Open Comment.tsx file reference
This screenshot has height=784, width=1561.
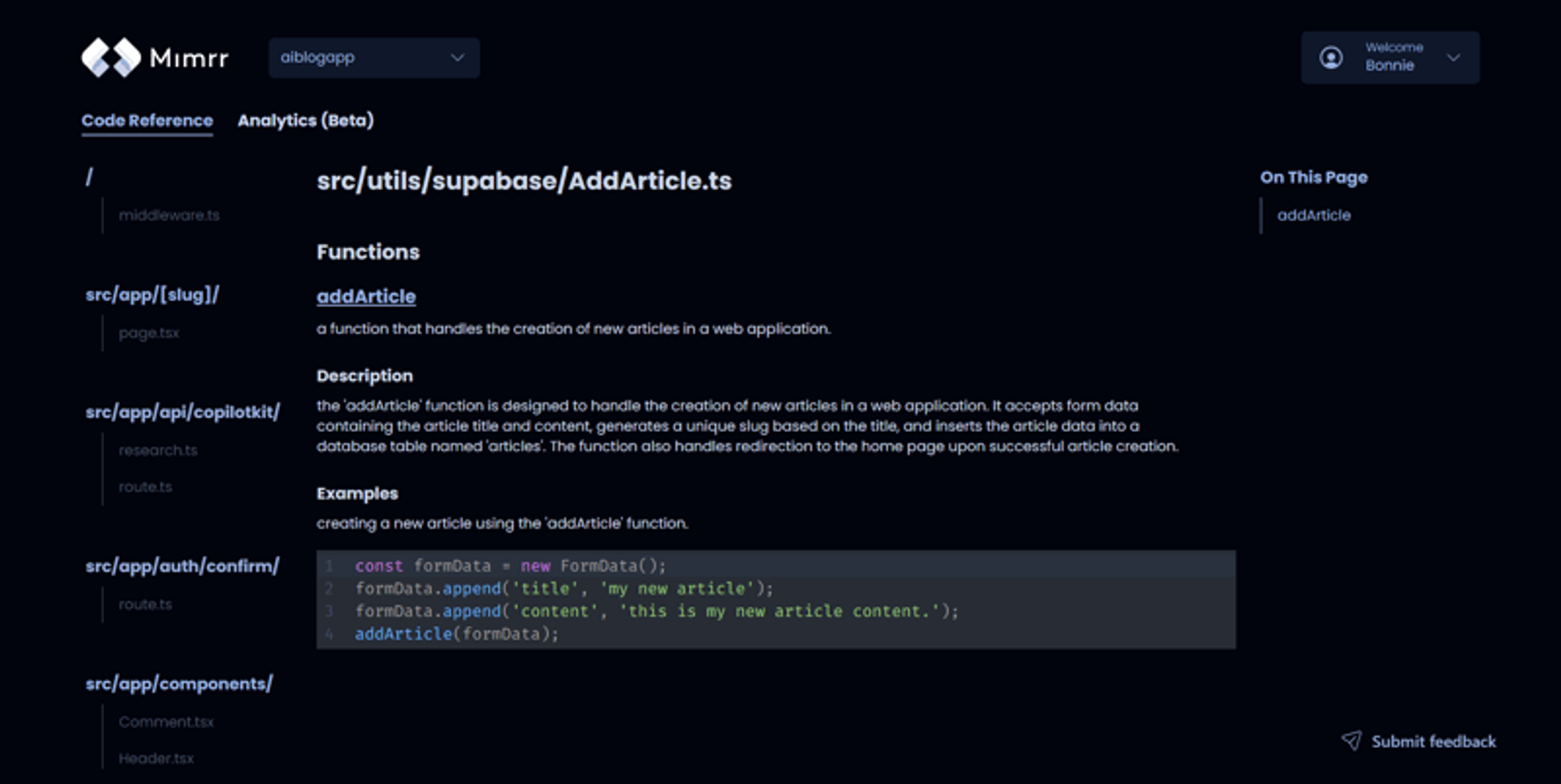[166, 722]
